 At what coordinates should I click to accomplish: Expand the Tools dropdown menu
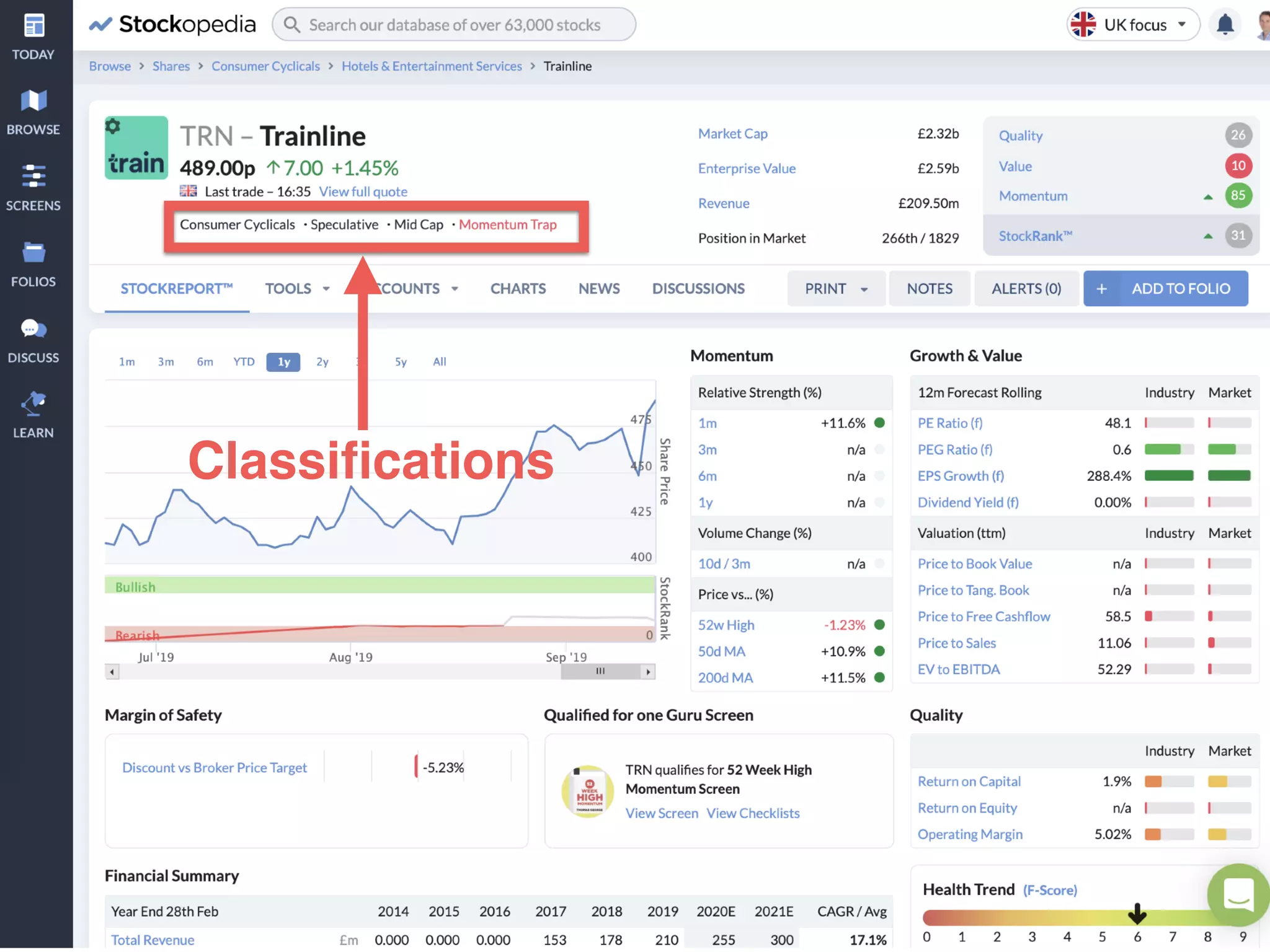tap(297, 289)
